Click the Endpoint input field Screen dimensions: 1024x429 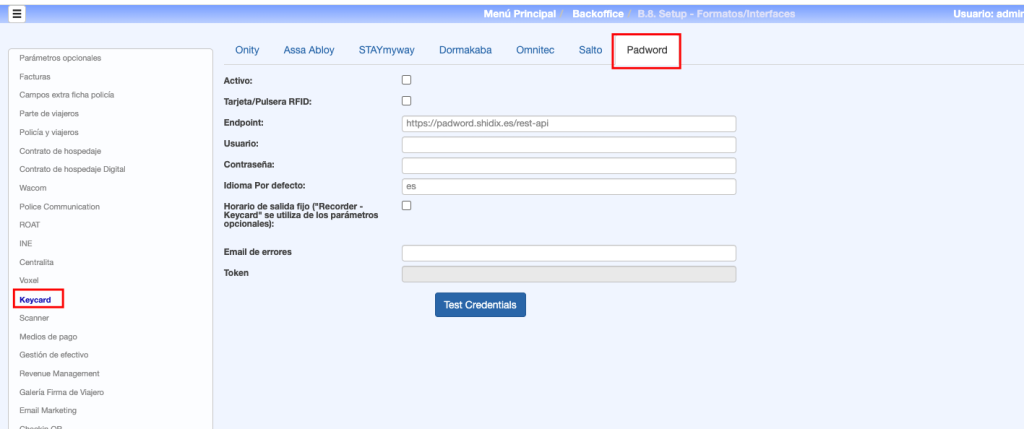pyautogui.click(x=568, y=124)
